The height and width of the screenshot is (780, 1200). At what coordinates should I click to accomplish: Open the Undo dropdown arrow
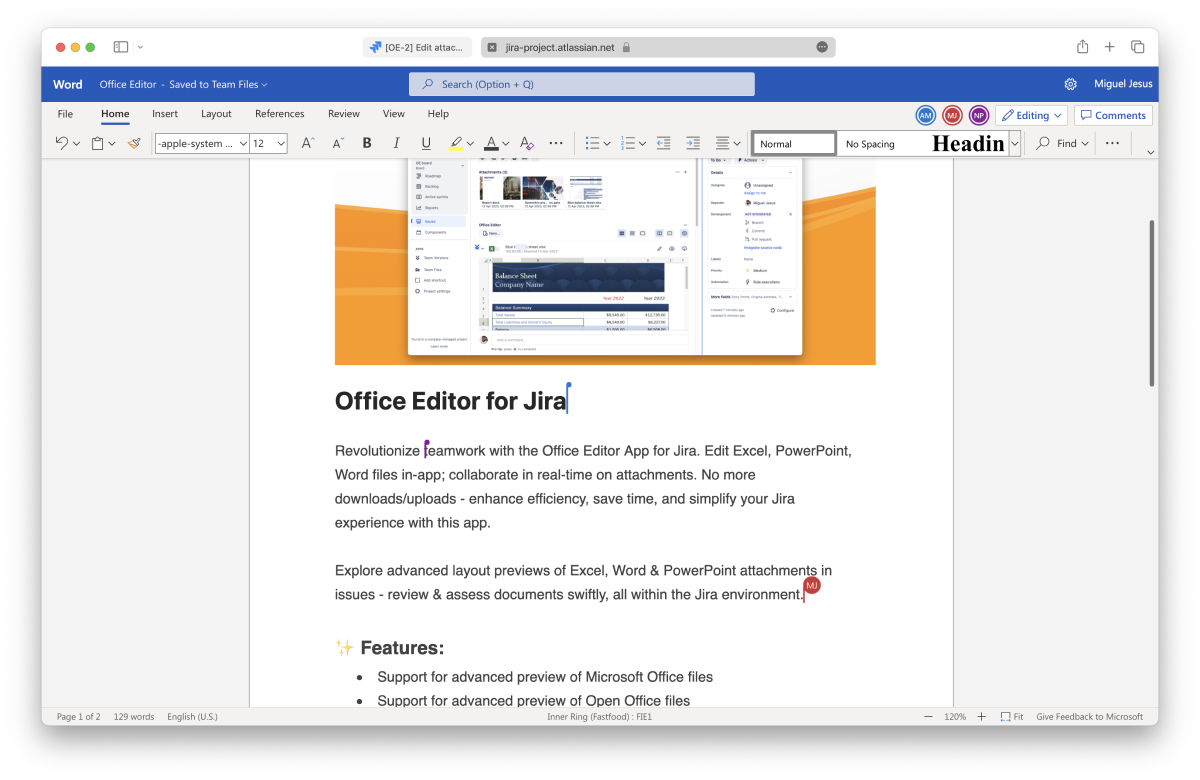click(x=77, y=144)
